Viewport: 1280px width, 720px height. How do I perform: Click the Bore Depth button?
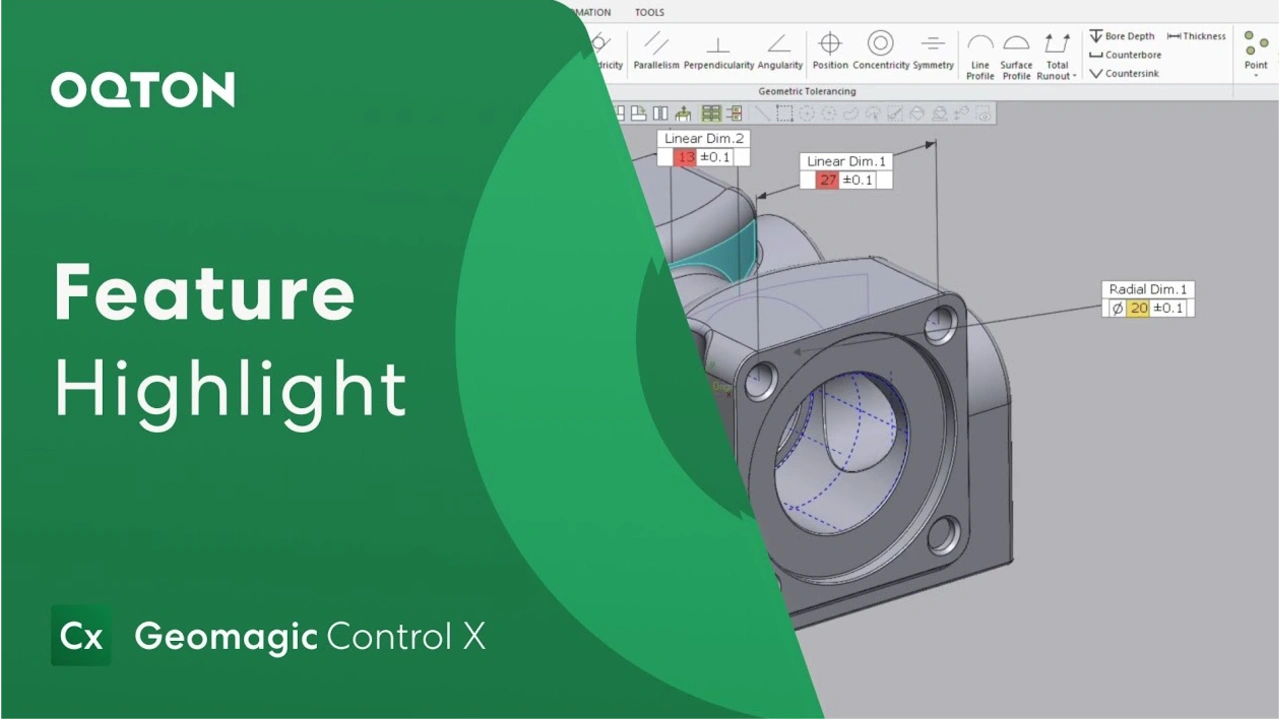(1121, 36)
